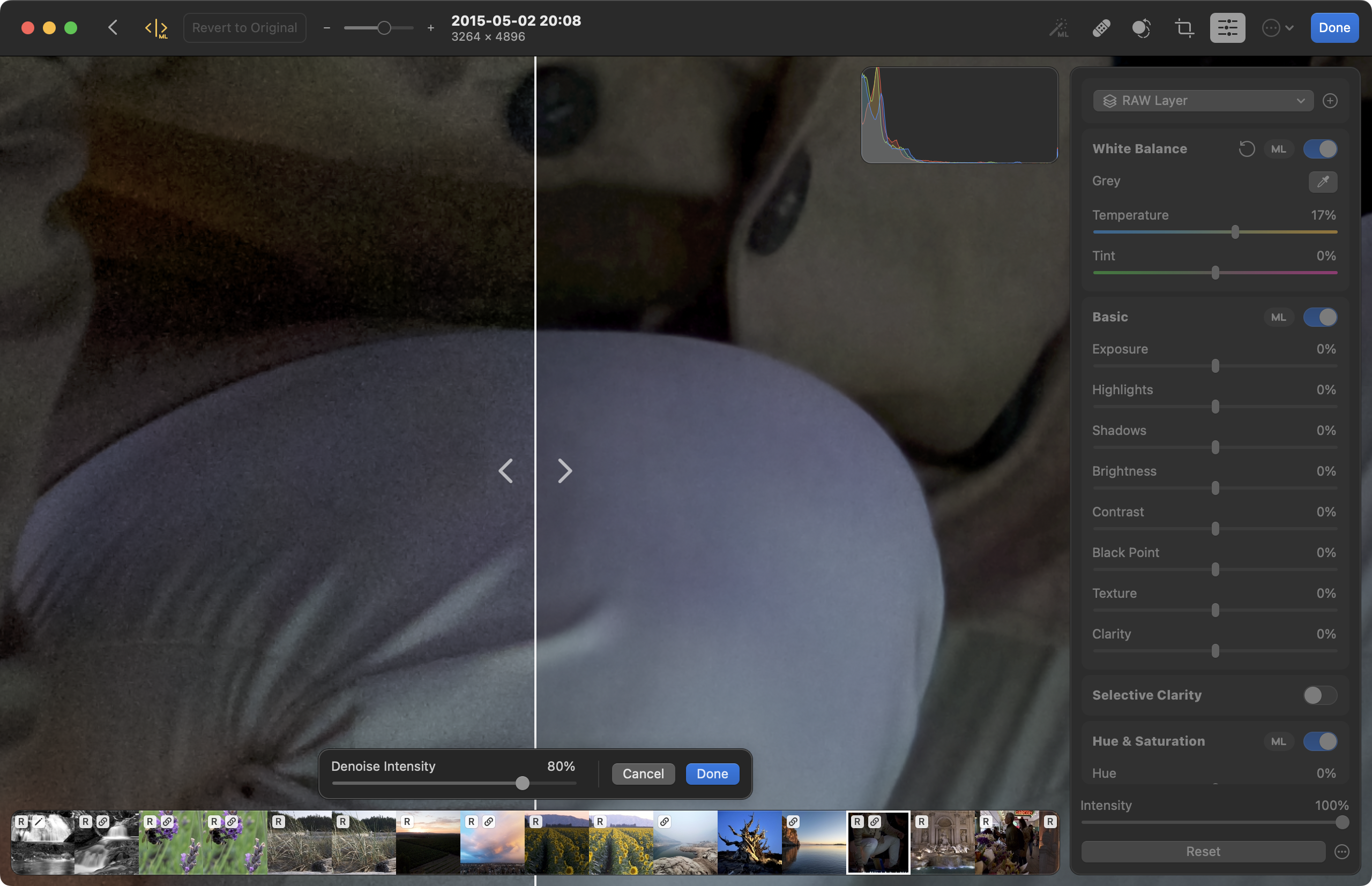Viewport: 1372px width, 886px height.
Task: Go back with the toolbar back arrow
Action: click(113, 28)
